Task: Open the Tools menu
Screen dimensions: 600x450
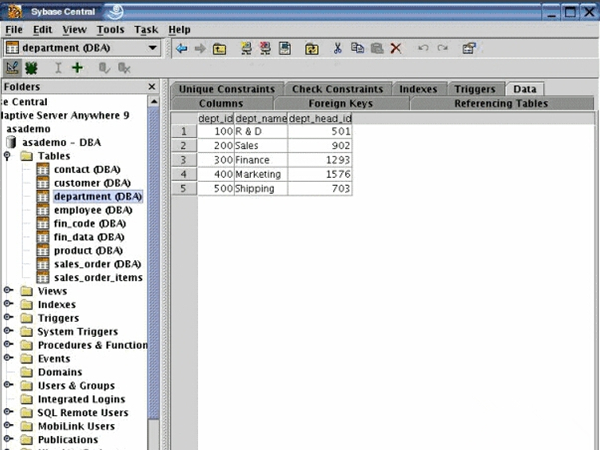Action: [110, 30]
